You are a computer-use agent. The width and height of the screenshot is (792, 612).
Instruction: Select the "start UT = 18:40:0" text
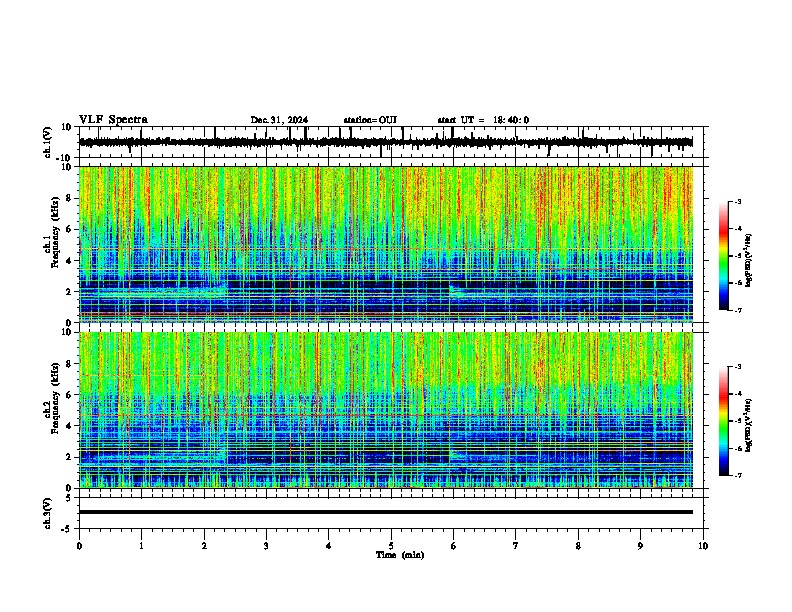(x=483, y=120)
